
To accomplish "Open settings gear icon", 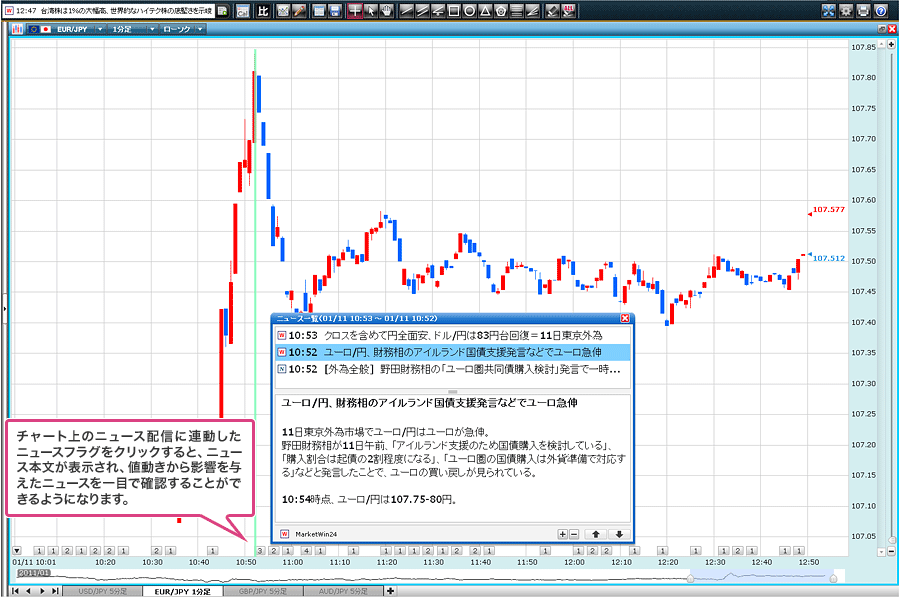I will (846, 11).
